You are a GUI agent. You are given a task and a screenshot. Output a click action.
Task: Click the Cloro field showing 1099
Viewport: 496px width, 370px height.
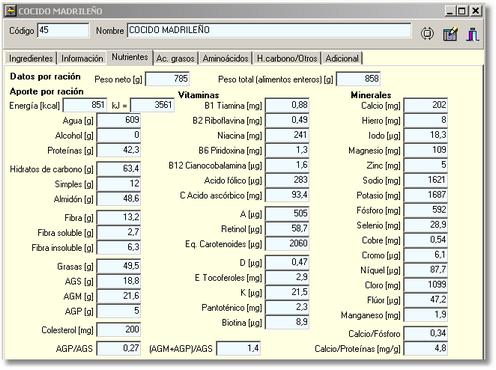[x=426, y=285]
